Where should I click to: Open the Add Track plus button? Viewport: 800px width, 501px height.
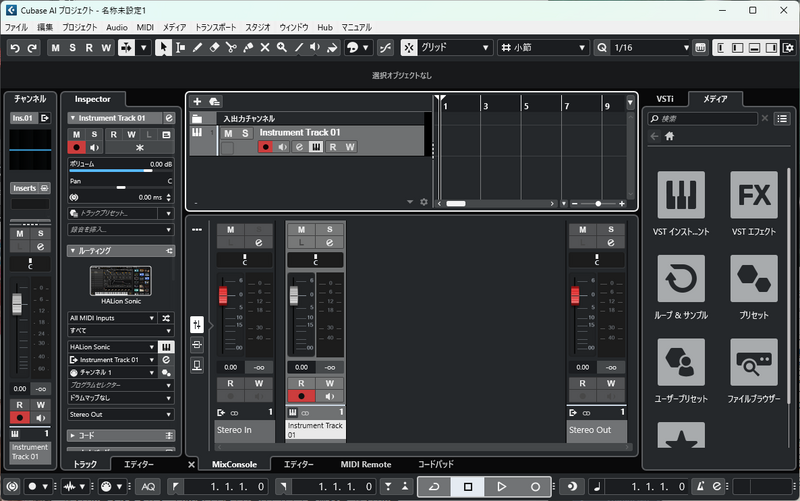click(x=197, y=102)
